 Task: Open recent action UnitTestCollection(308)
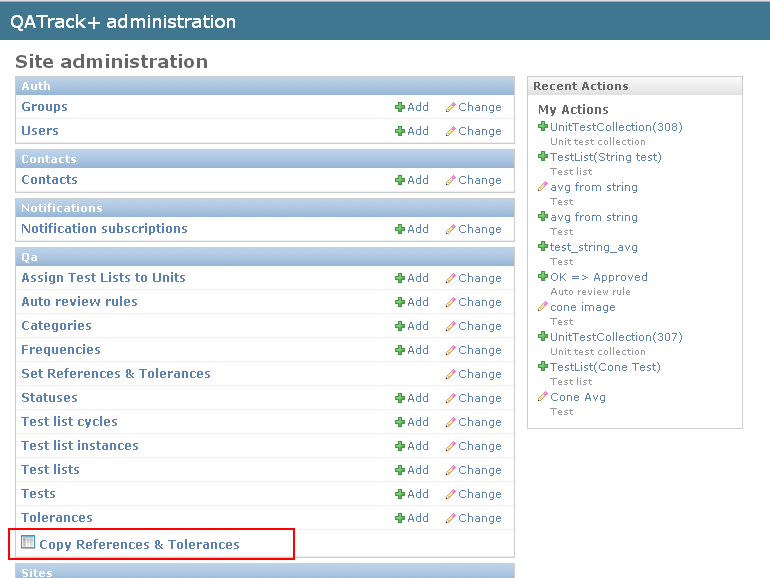(x=616, y=127)
